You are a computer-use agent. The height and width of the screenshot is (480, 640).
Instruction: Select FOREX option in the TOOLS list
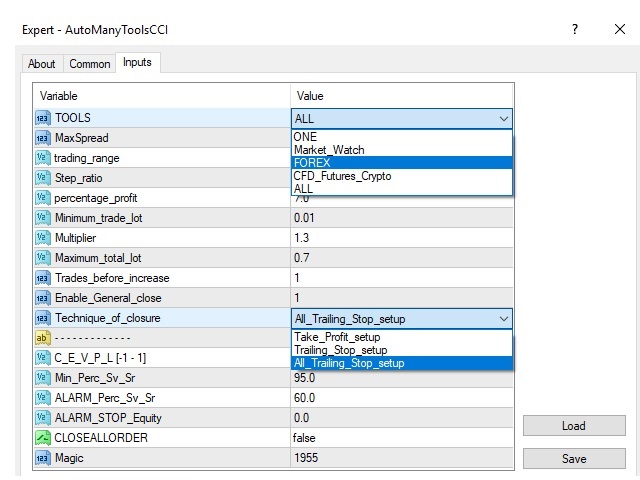coord(402,163)
